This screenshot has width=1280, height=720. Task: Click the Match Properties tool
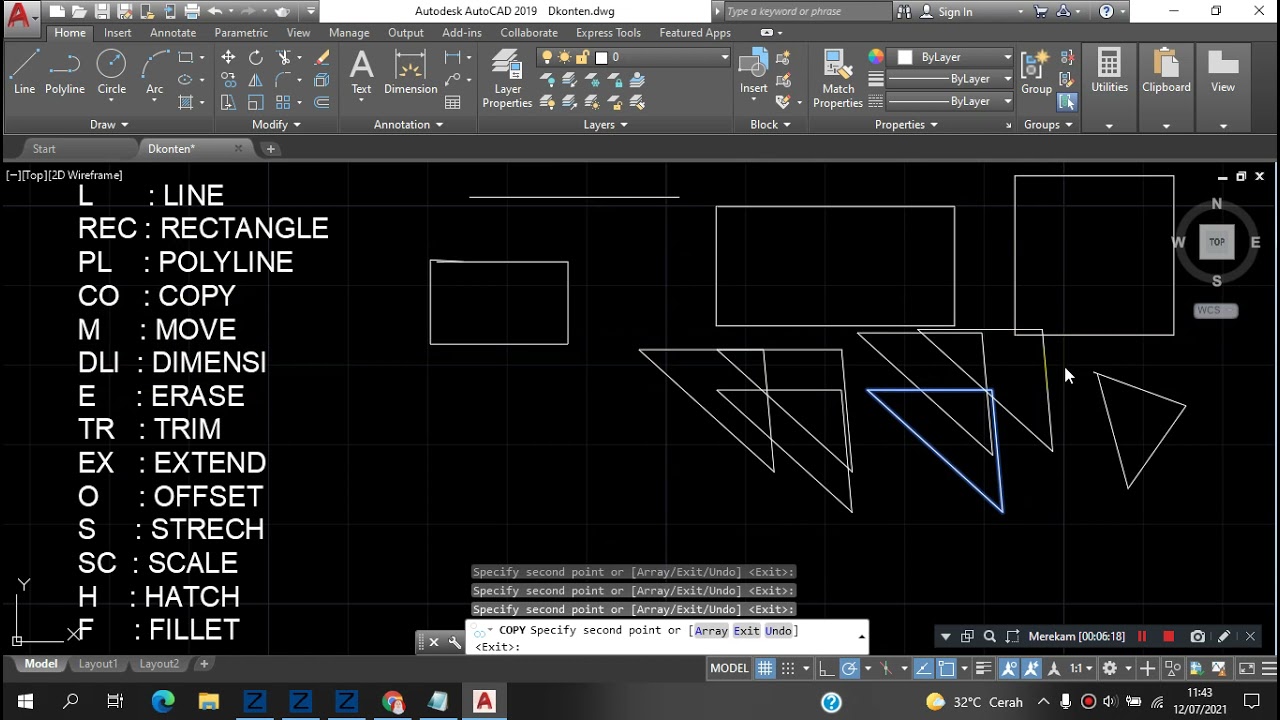(x=838, y=80)
